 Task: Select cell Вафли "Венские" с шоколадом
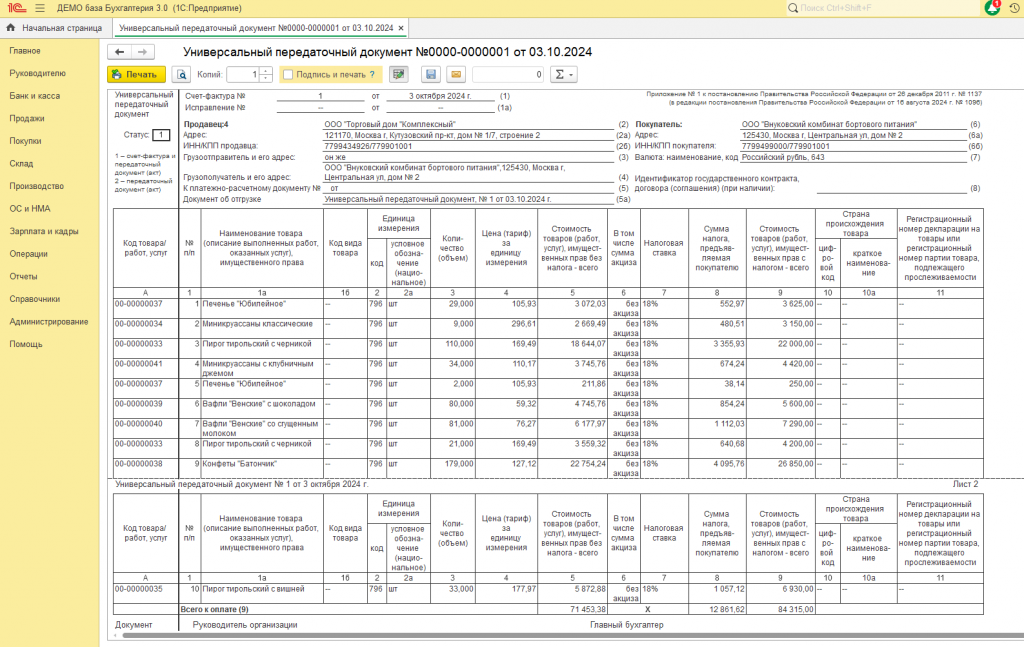coord(262,408)
